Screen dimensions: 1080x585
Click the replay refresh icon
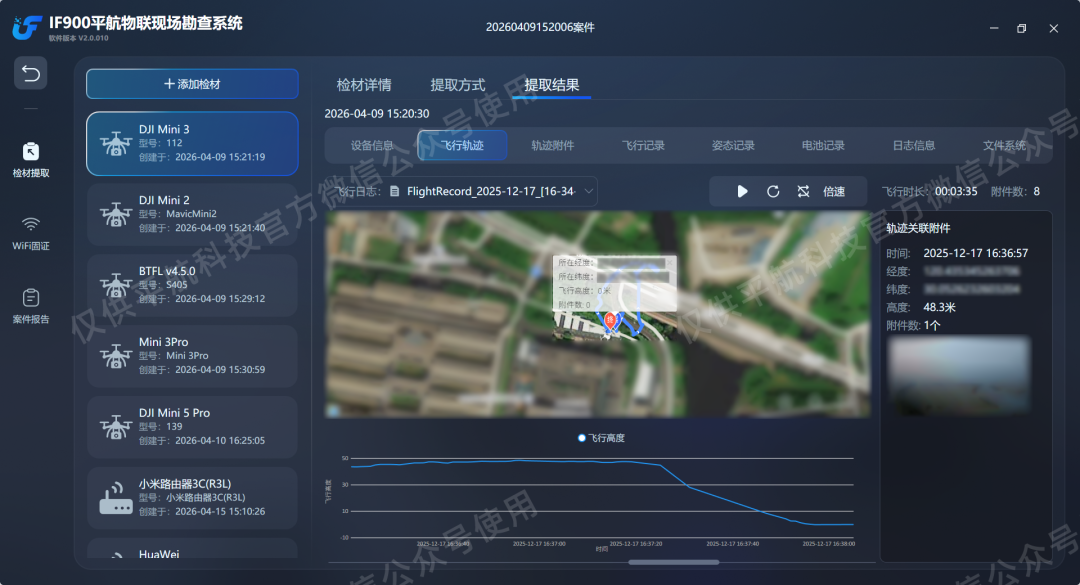pyautogui.click(x=773, y=192)
